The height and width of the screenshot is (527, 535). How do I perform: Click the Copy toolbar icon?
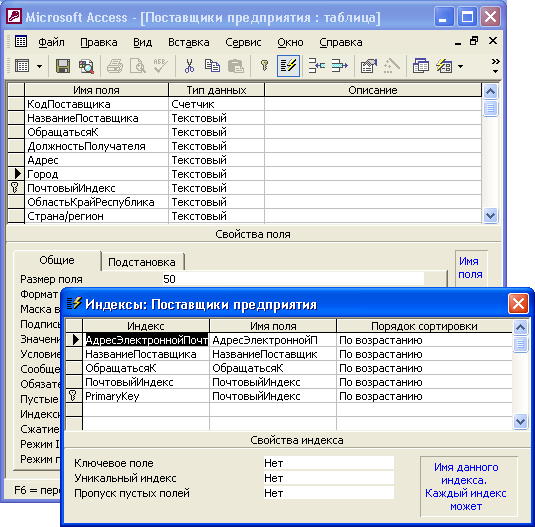tap(212, 66)
